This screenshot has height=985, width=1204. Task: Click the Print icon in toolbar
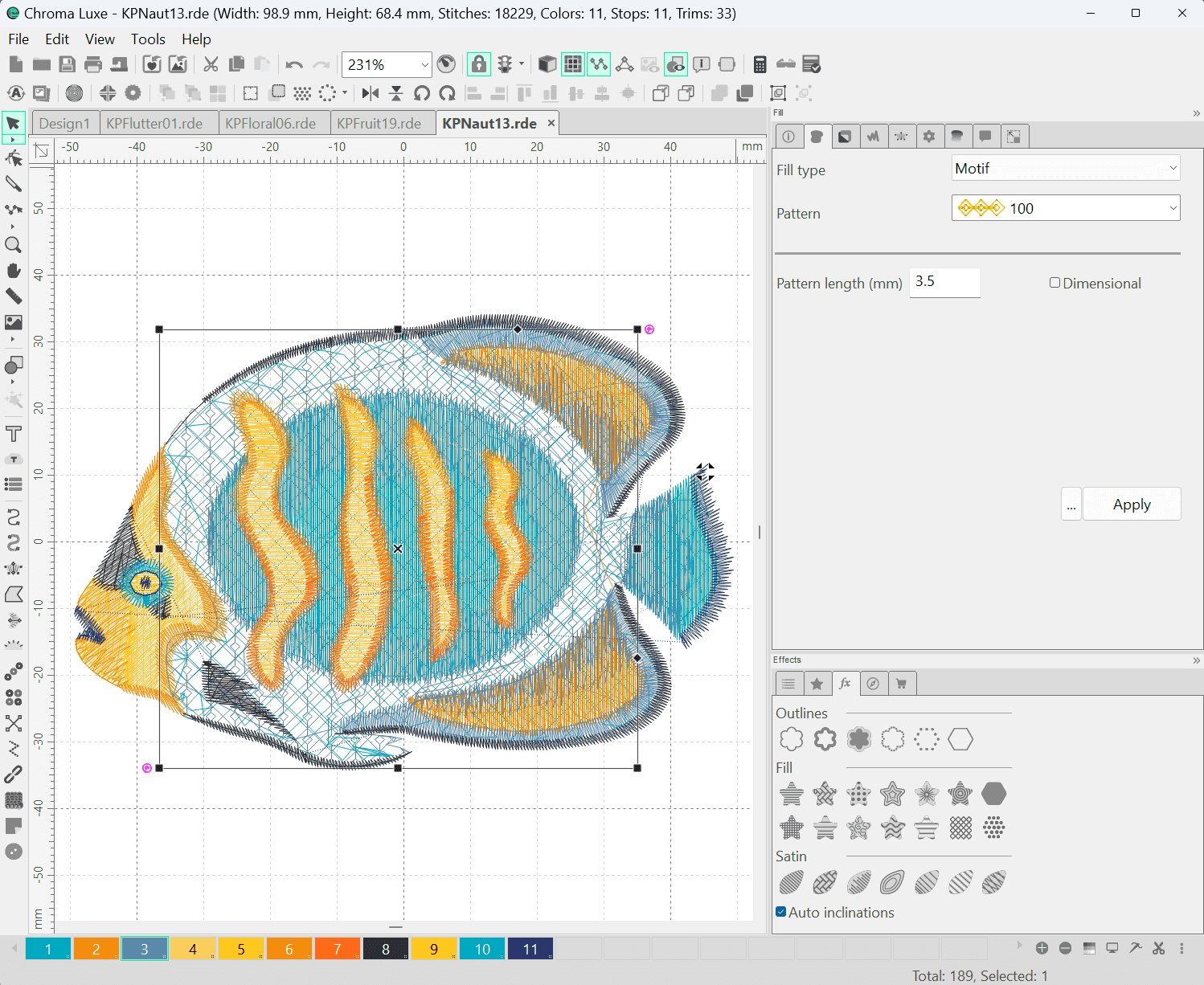(93, 64)
